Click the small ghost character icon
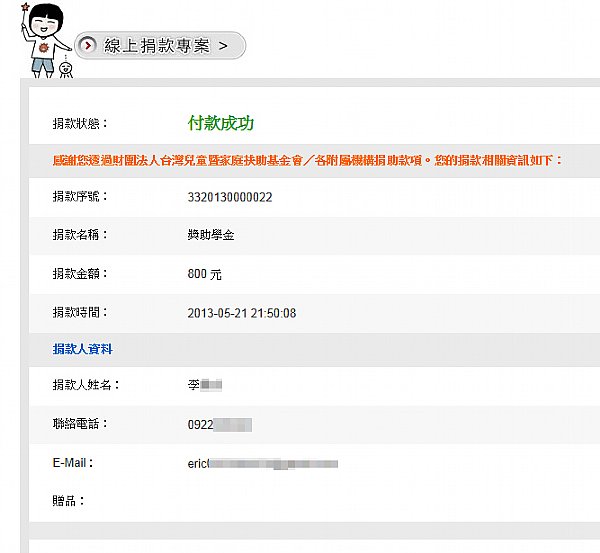Screen dimensions: 600x553 [x=66, y=68]
